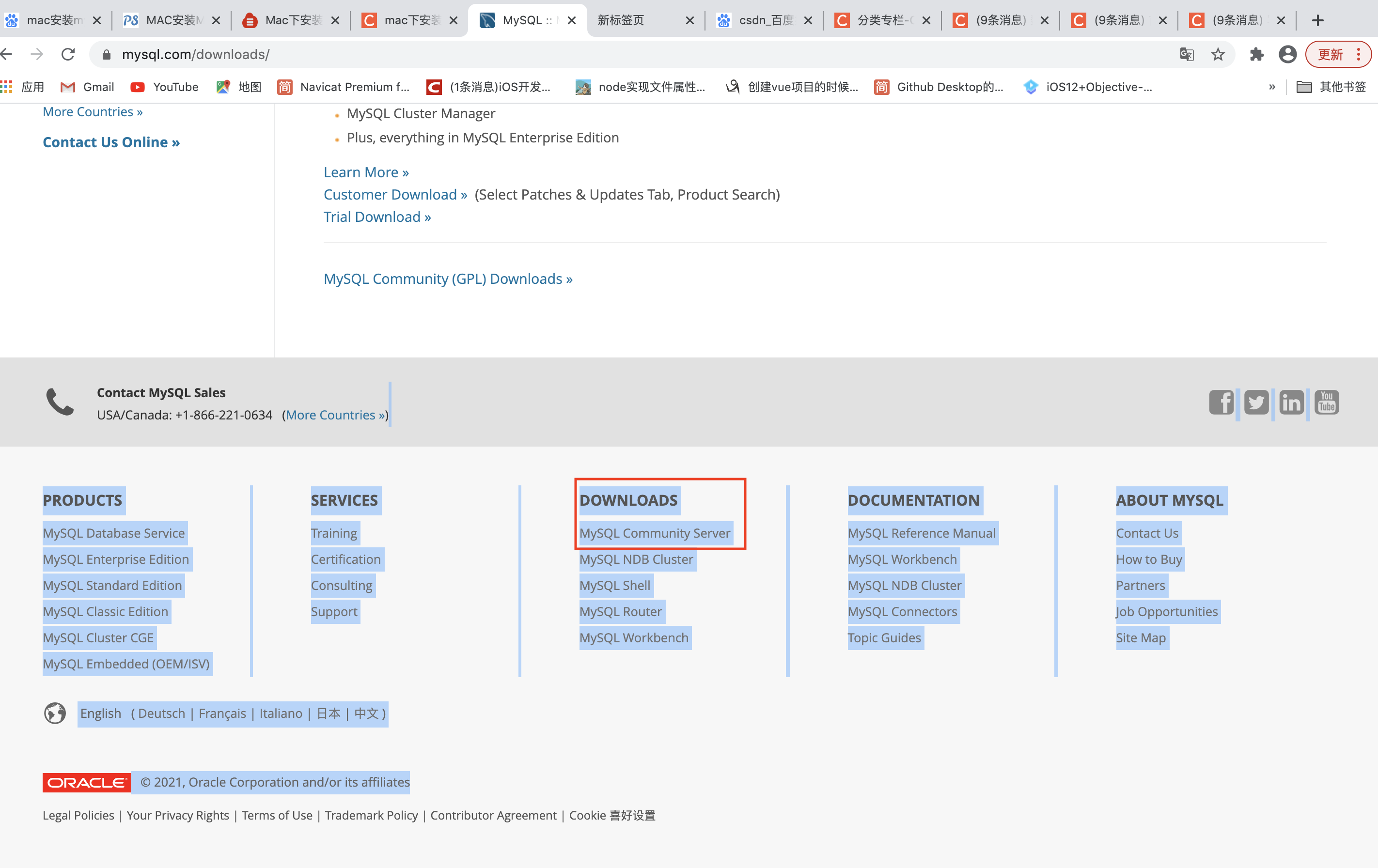Image resolution: width=1378 pixels, height=868 pixels.
Task: Open the Chrome extensions puzzle icon
Action: 1257,54
